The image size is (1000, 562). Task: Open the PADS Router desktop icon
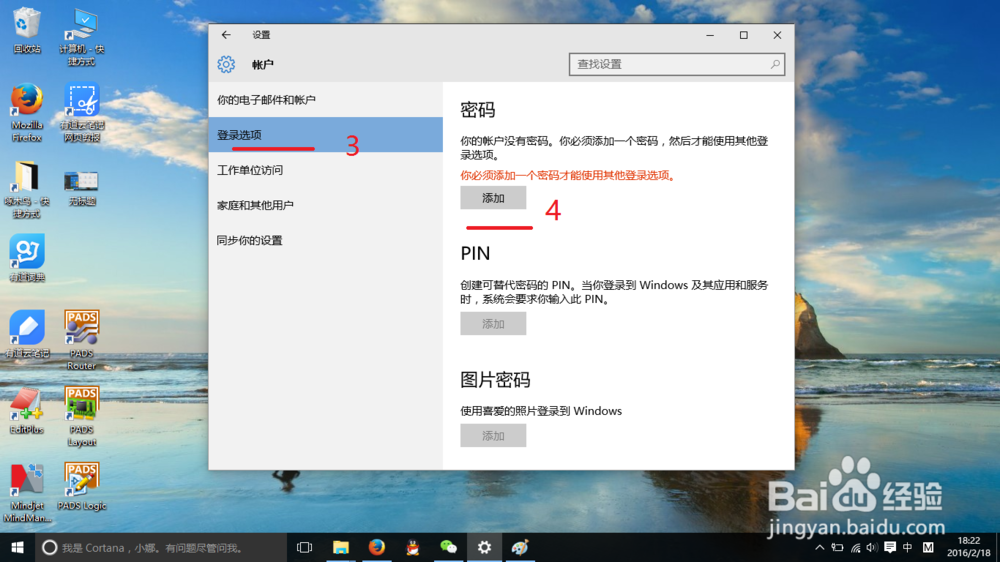(82, 339)
